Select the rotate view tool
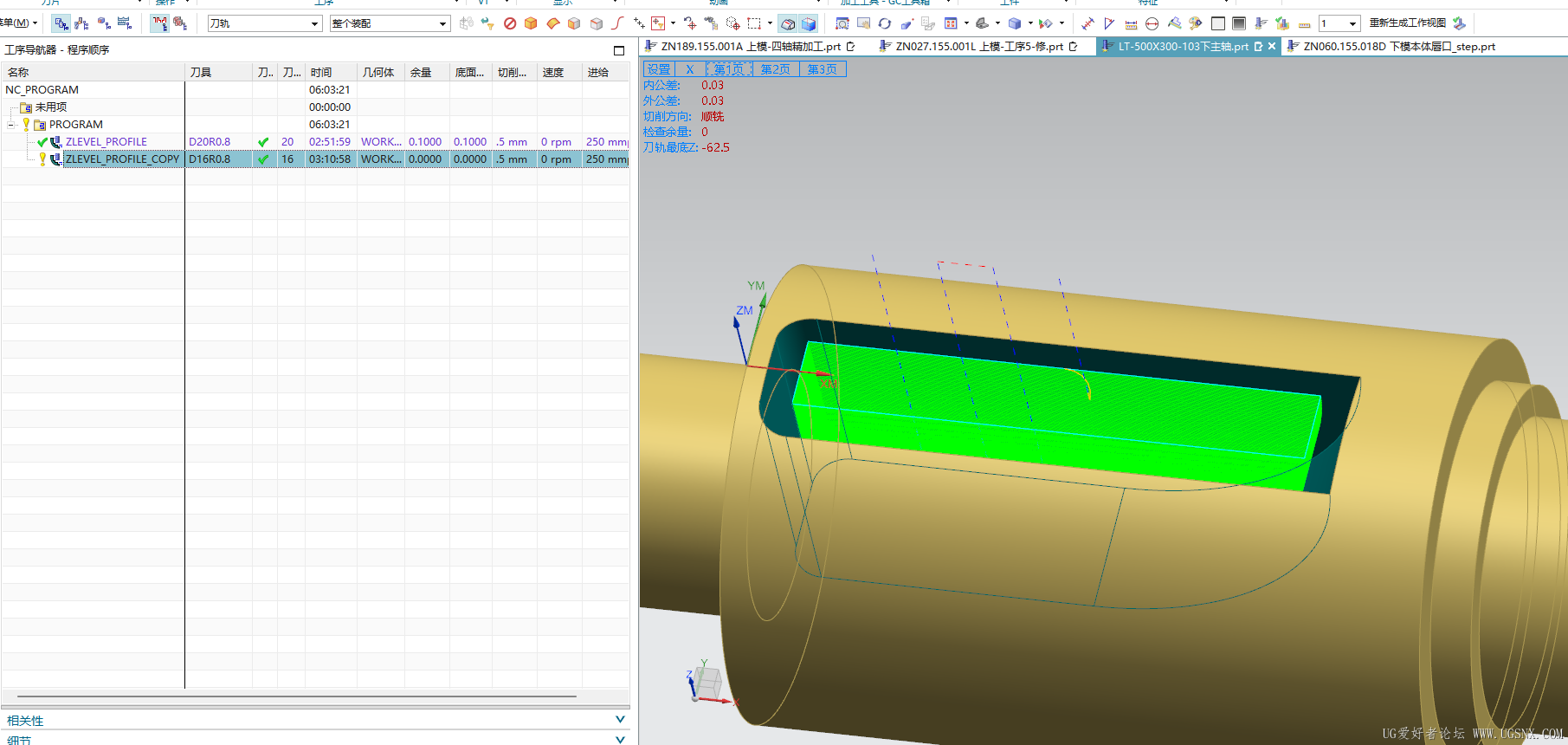This screenshot has width=1568, height=745. [x=885, y=23]
